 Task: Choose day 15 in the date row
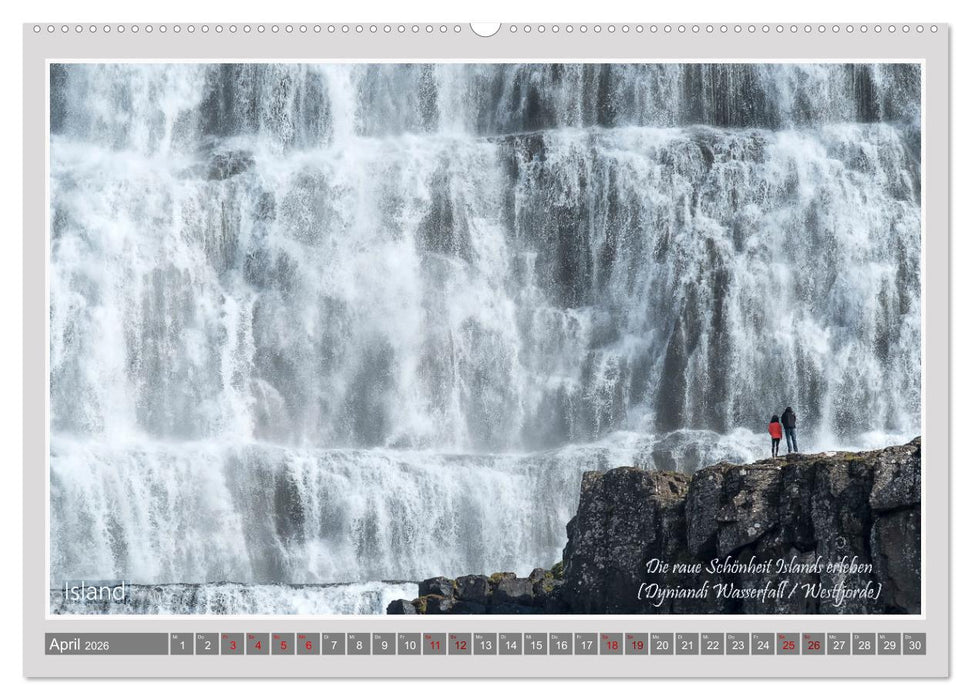[x=535, y=645]
